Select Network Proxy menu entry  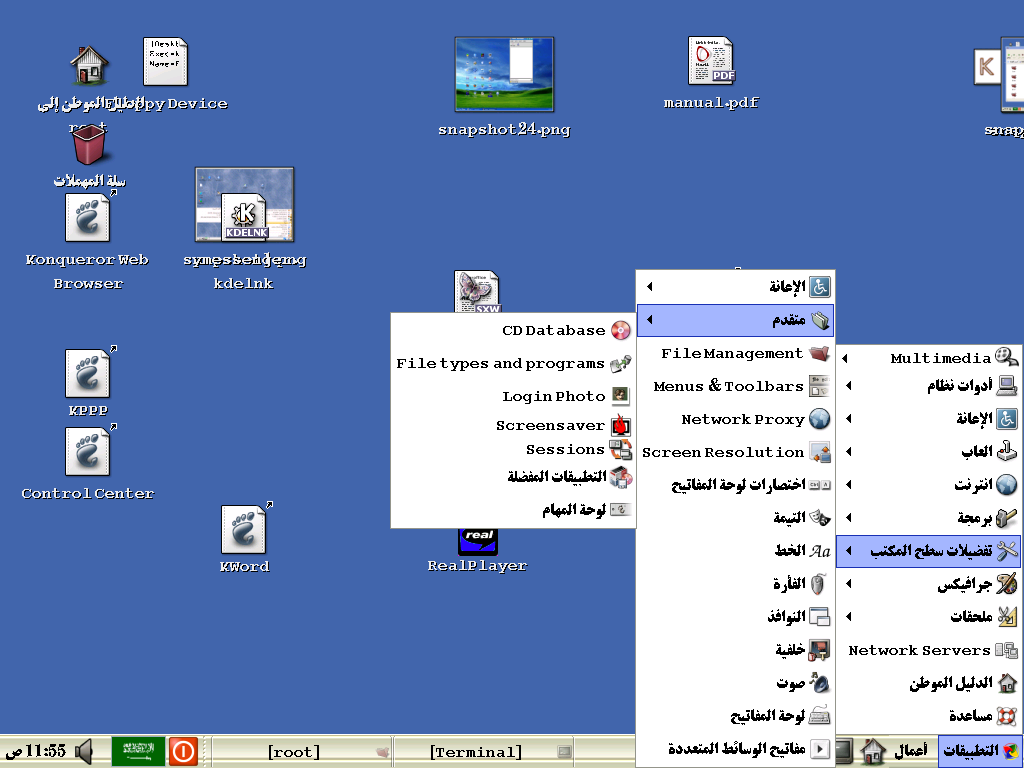(735, 419)
